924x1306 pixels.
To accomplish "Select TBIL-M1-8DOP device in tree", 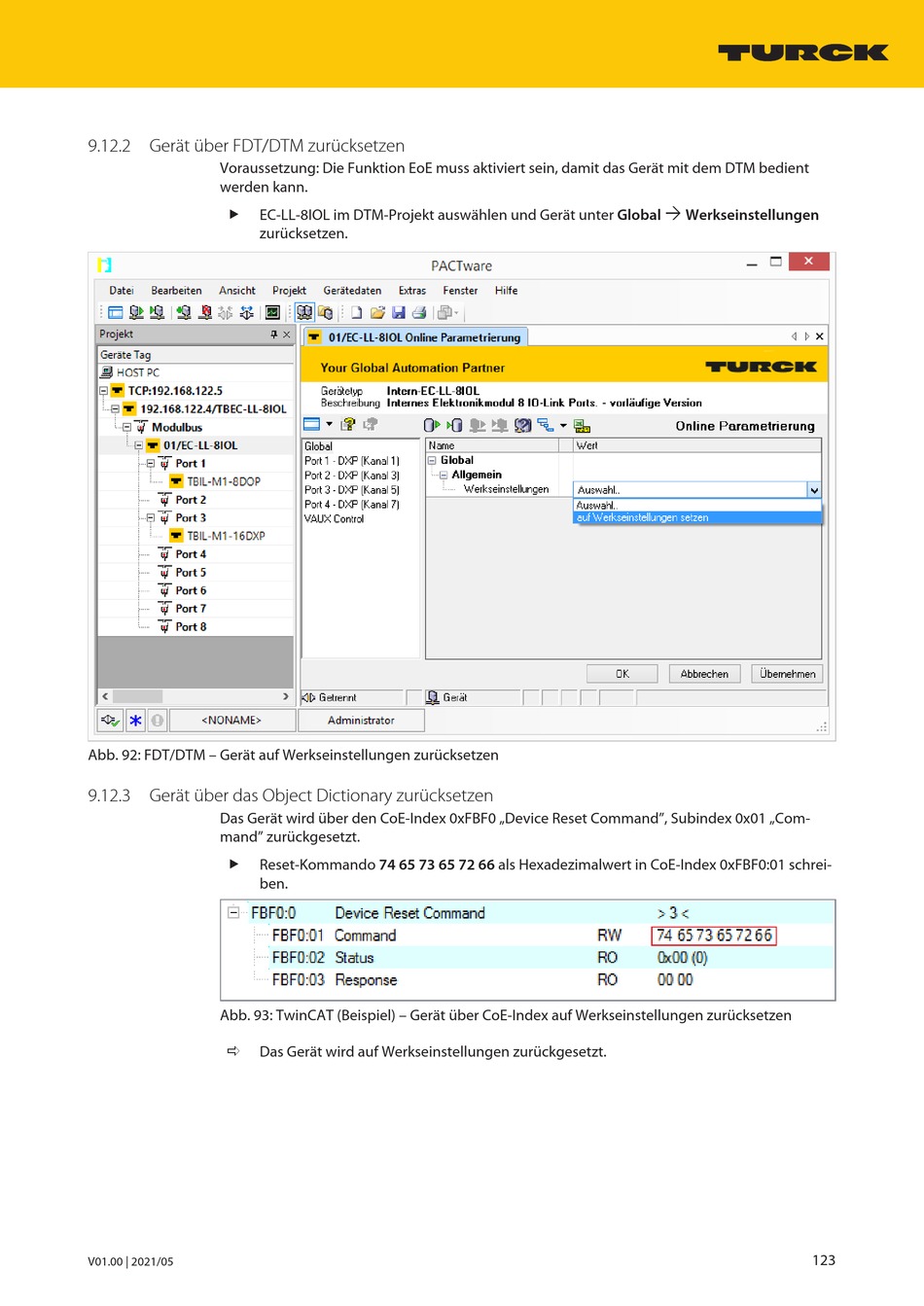I will 224,481.
